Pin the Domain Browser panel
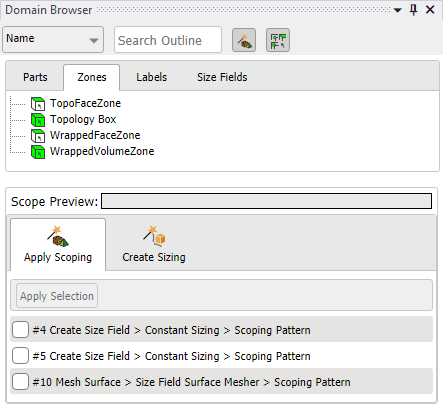Image resolution: width=443 pixels, height=413 pixels. tap(413, 10)
